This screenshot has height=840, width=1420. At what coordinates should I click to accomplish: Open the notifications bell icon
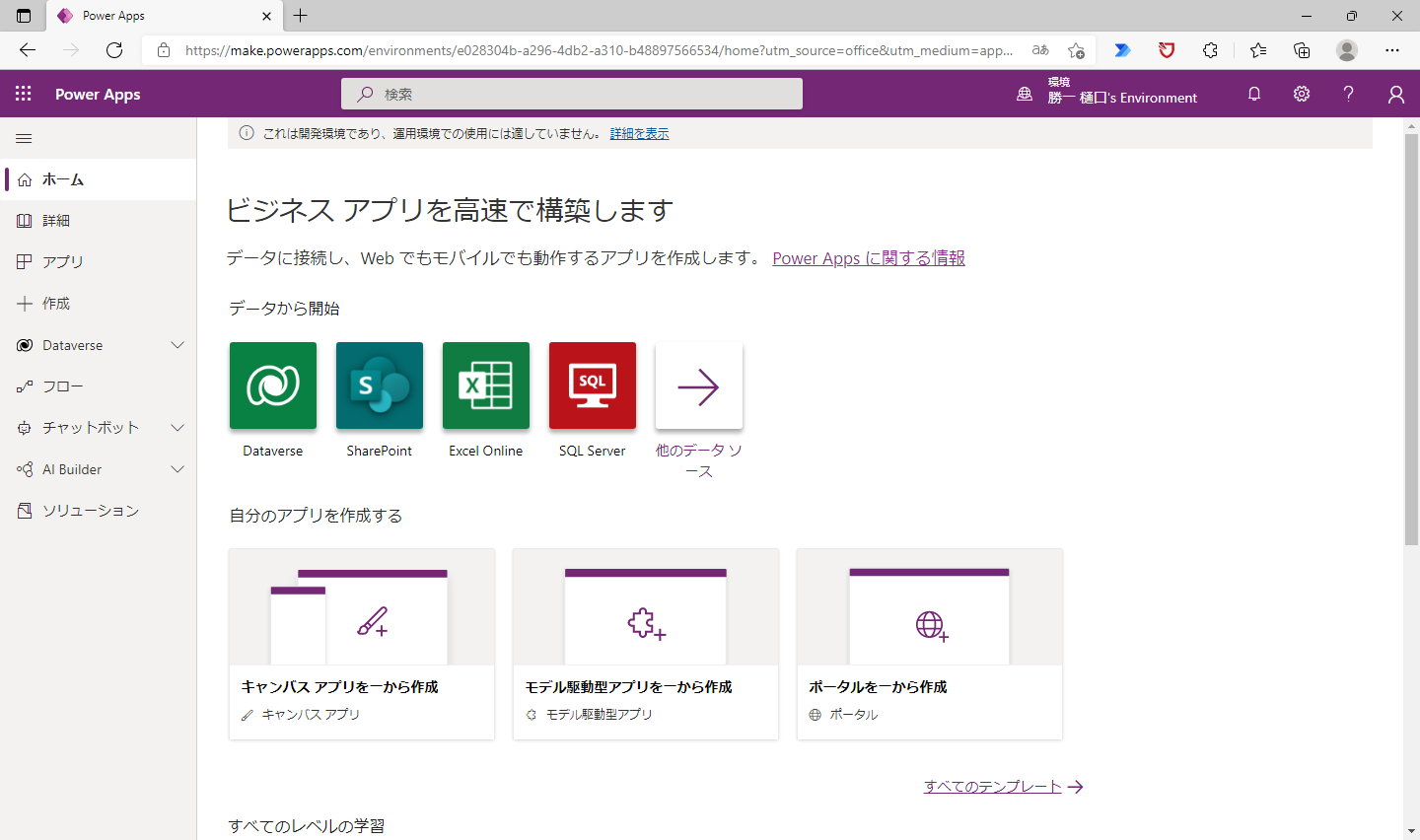pos(1254,94)
